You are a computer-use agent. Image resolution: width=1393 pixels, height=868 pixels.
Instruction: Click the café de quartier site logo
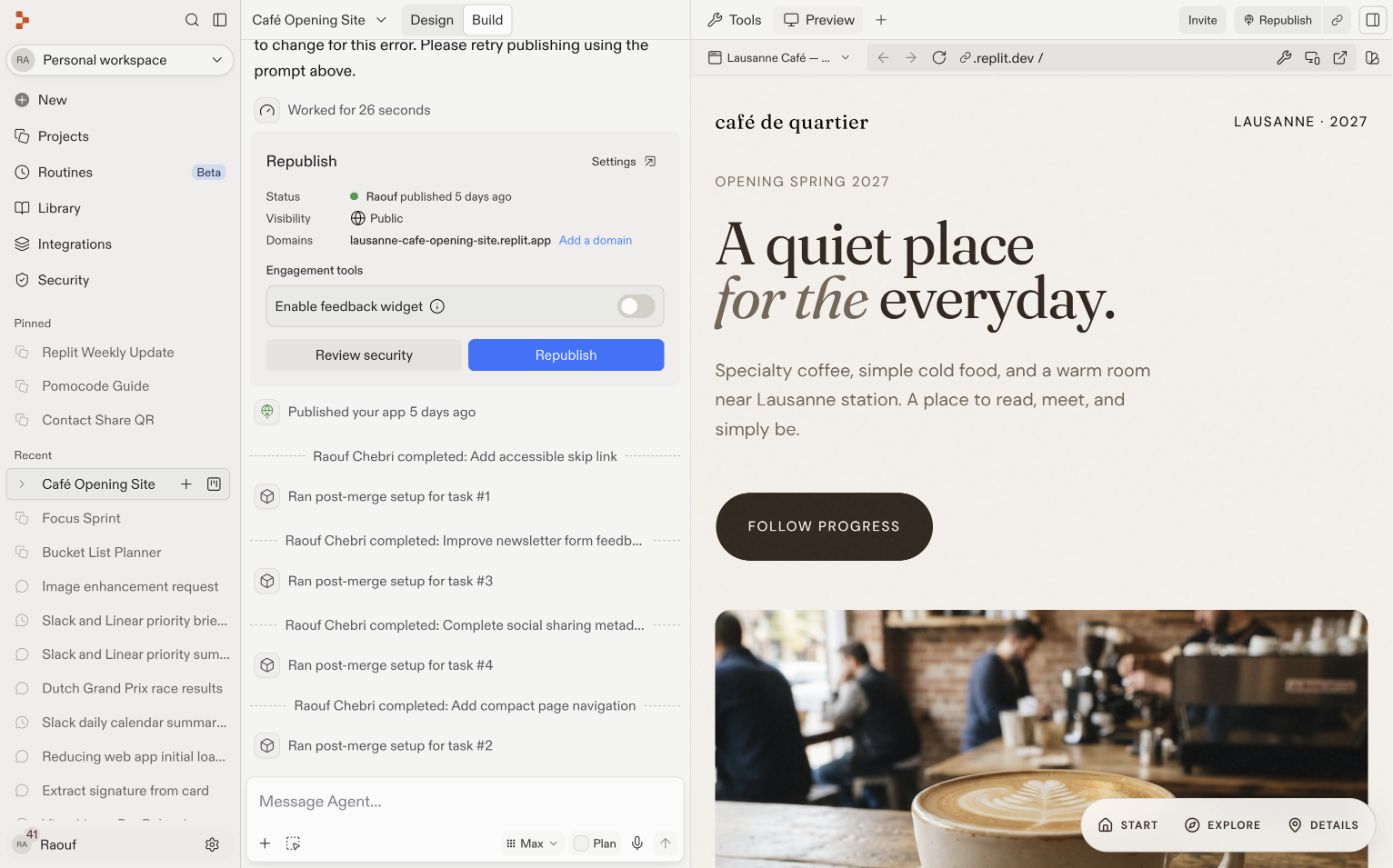(x=791, y=122)
